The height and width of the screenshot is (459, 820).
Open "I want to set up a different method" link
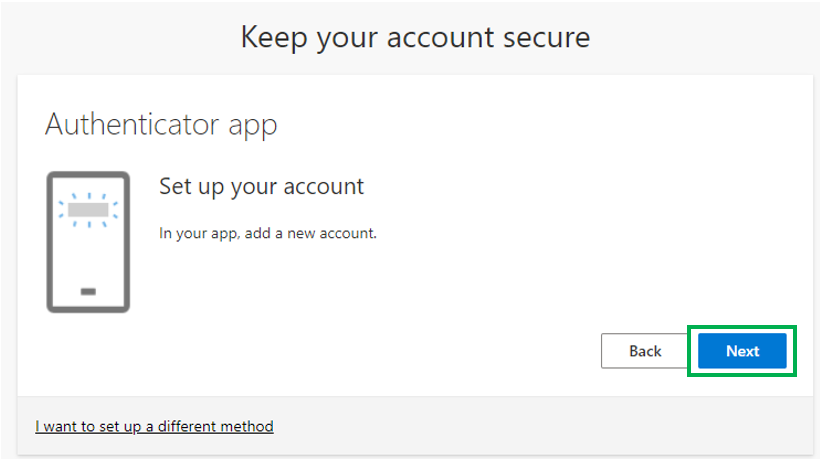(x=154, y=427)
